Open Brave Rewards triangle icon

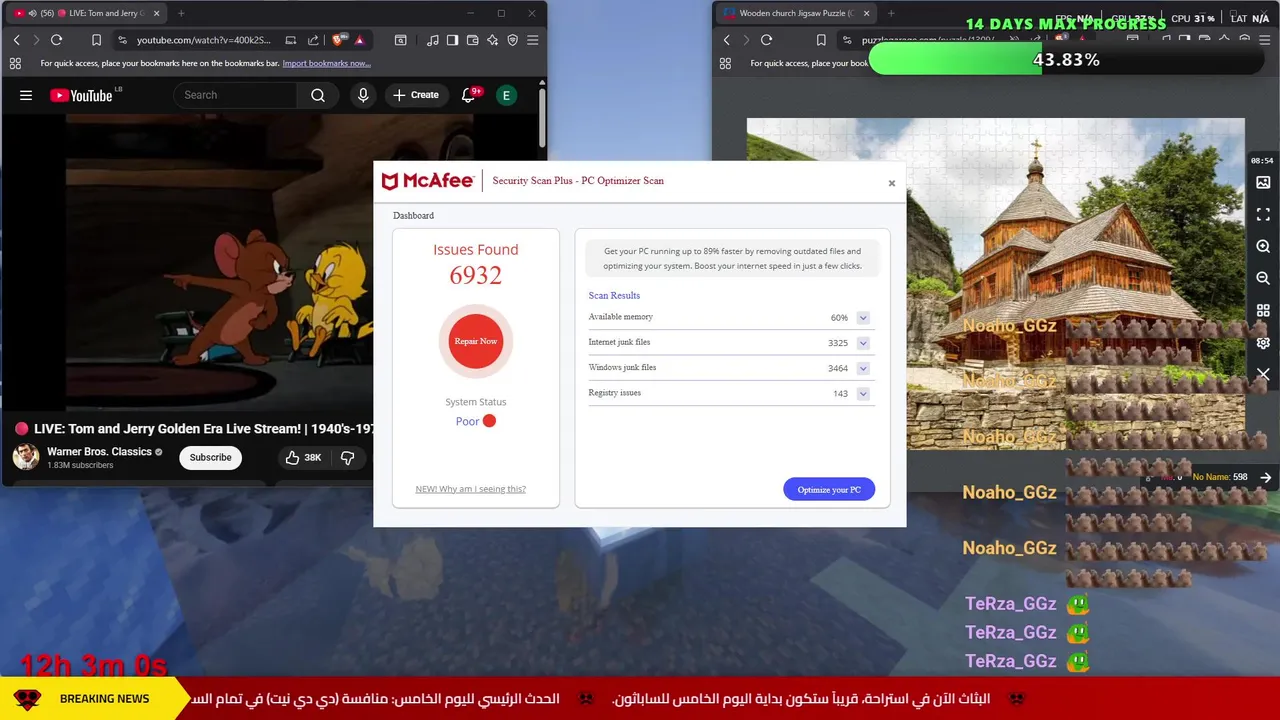point(359,40)
